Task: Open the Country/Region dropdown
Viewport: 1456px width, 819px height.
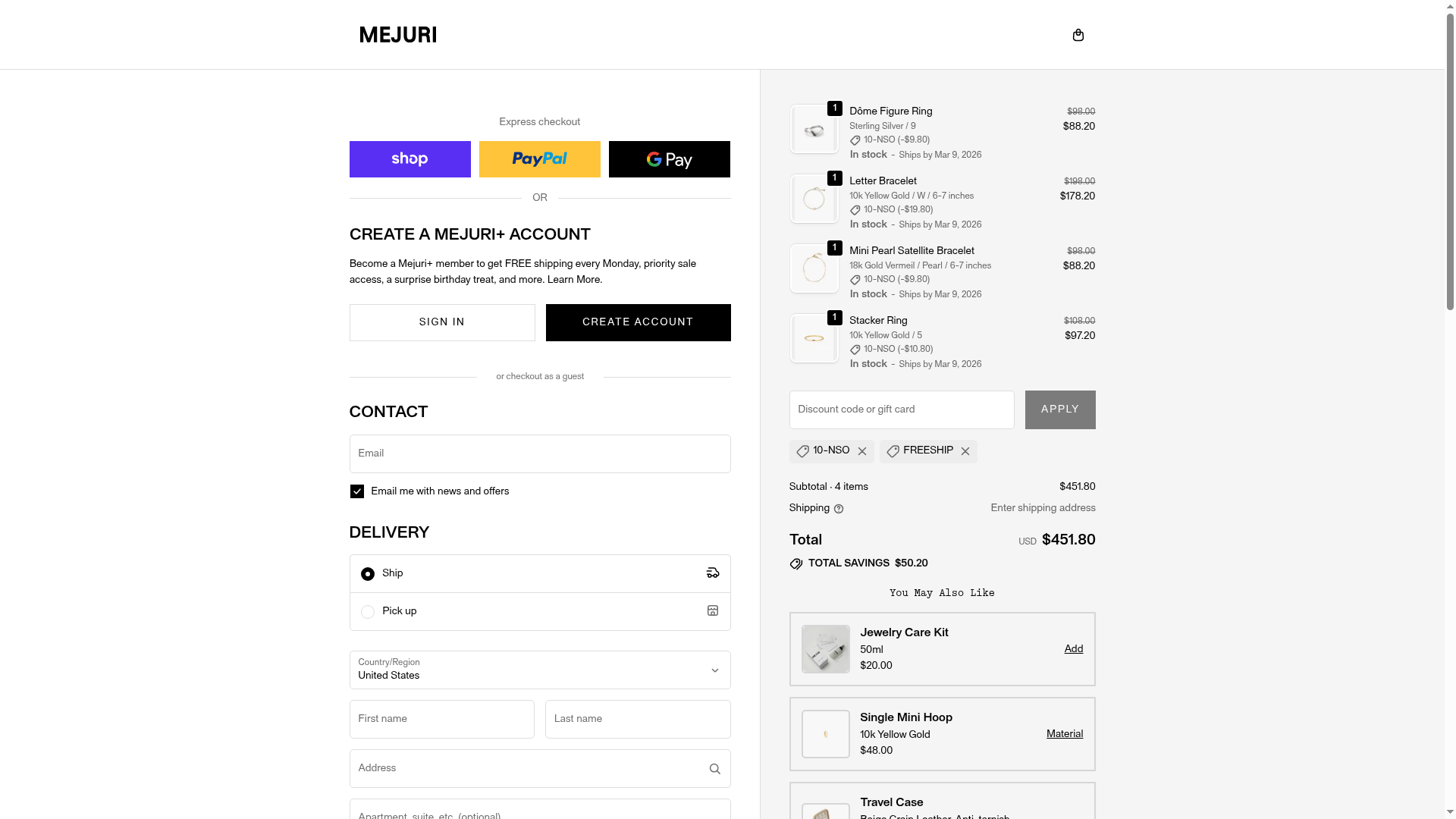Action: click(x=539, y=670)
